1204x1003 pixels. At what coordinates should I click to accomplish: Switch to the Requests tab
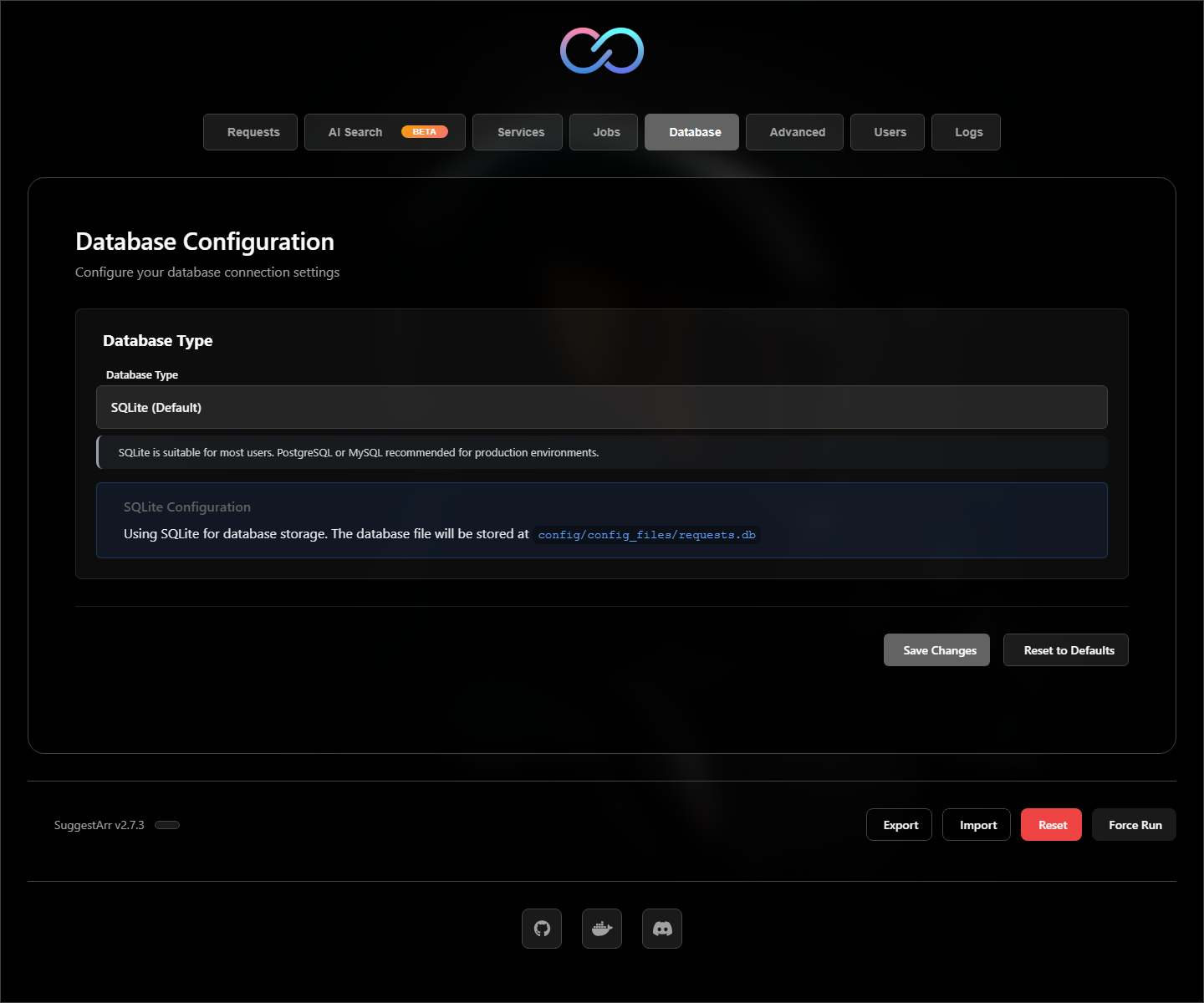pyautogui.click(x=250, y=132)
